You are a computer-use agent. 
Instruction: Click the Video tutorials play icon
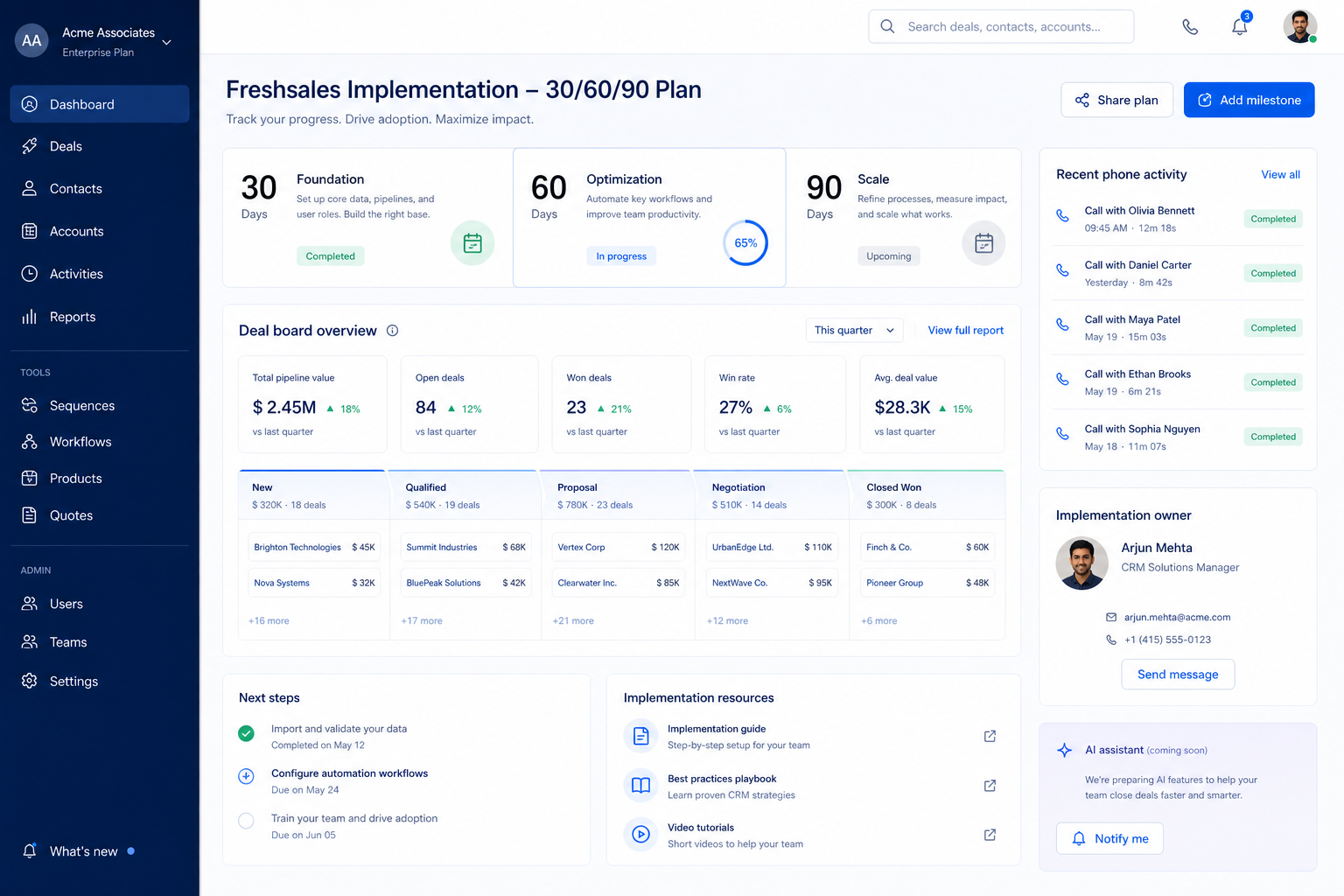[641, 835]
